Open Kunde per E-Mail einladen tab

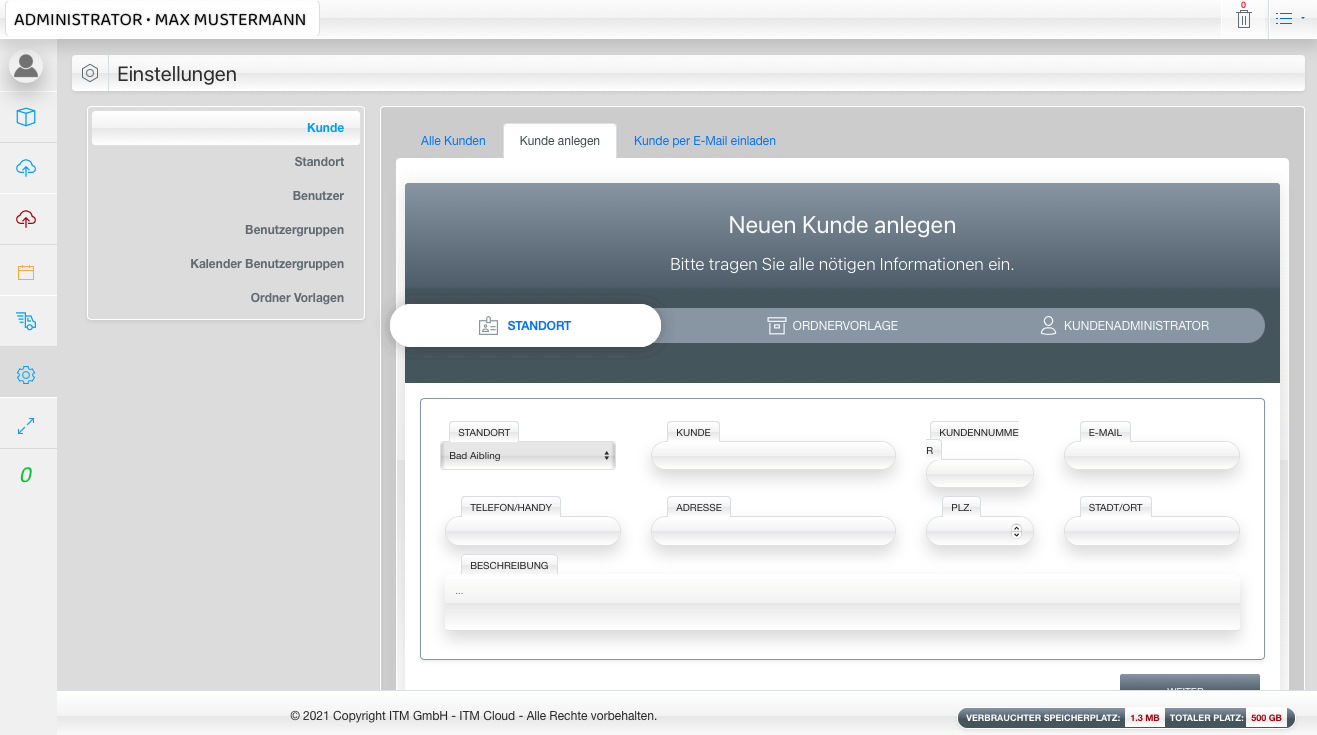tap(704, 141)
